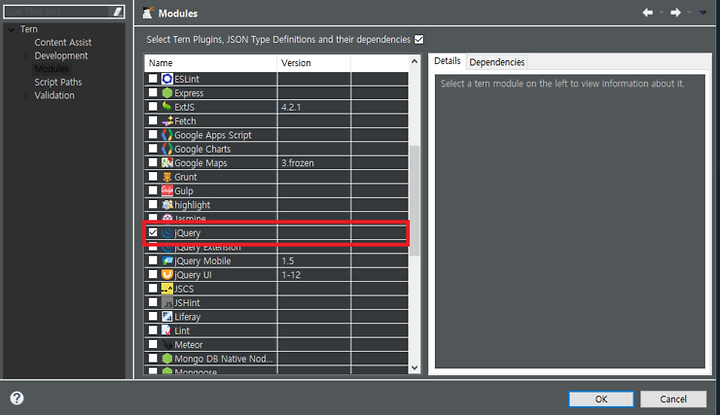Click the module list scroll down arrow

coord(414,368)
